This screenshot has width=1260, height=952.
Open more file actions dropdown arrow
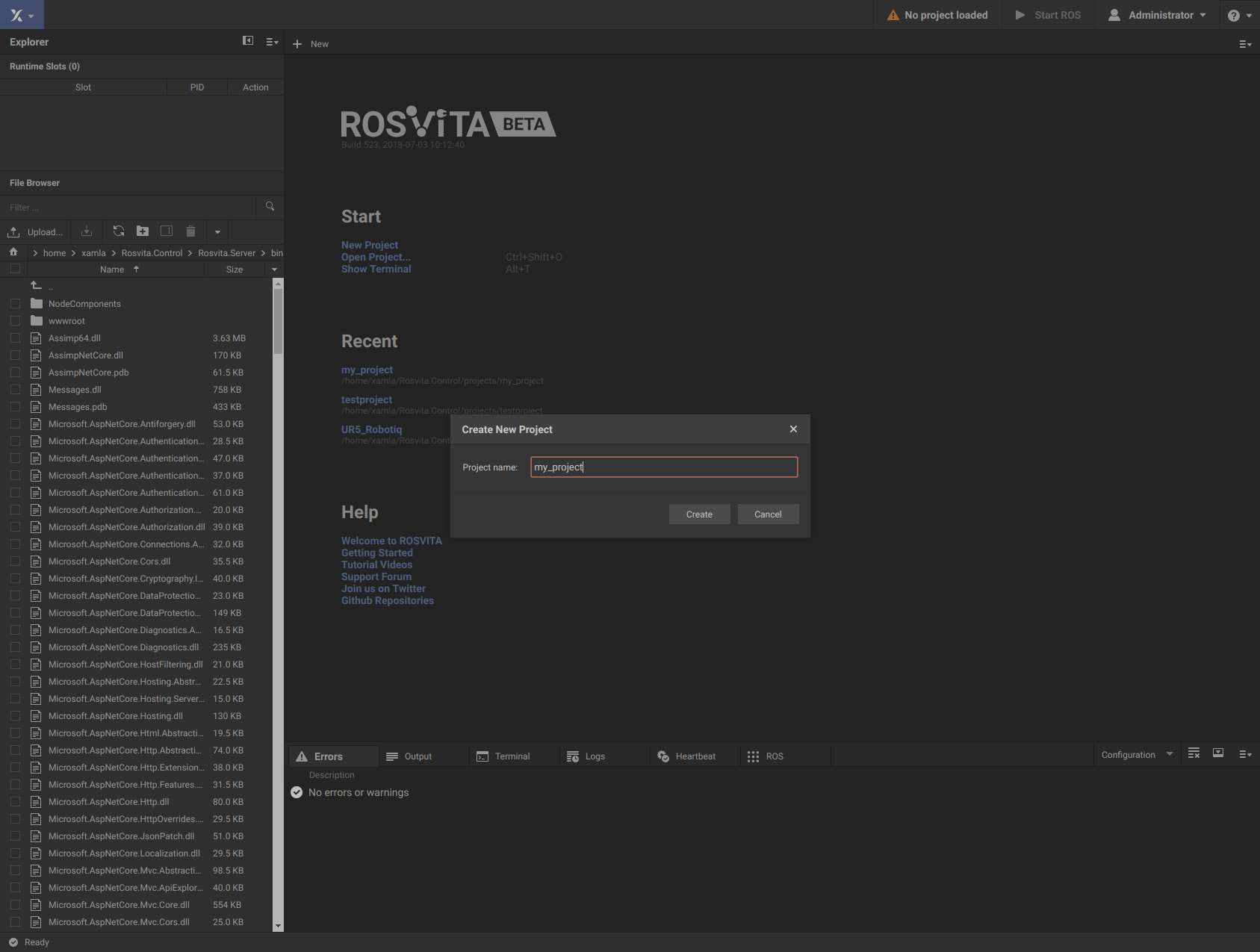pos(217,232)
